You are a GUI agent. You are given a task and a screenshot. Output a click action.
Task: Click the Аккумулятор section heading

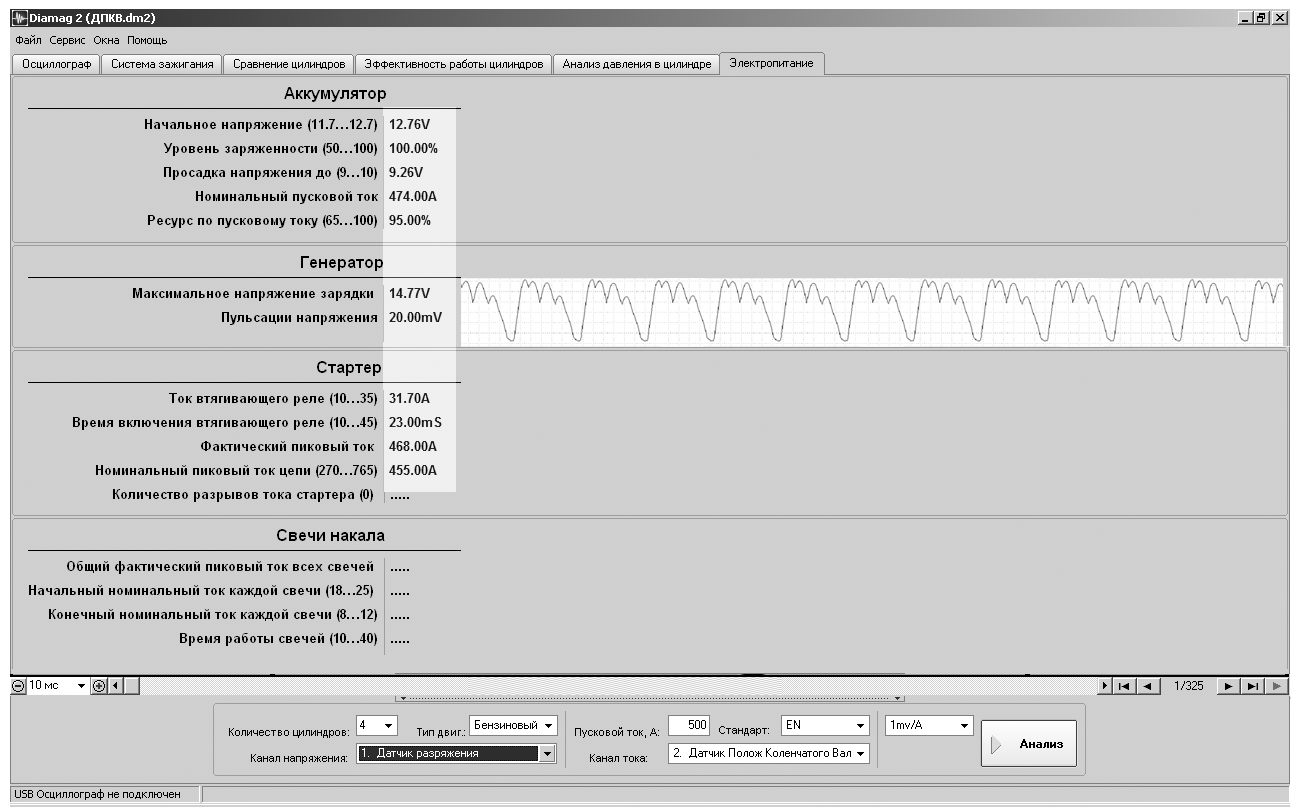pos(335,94)
